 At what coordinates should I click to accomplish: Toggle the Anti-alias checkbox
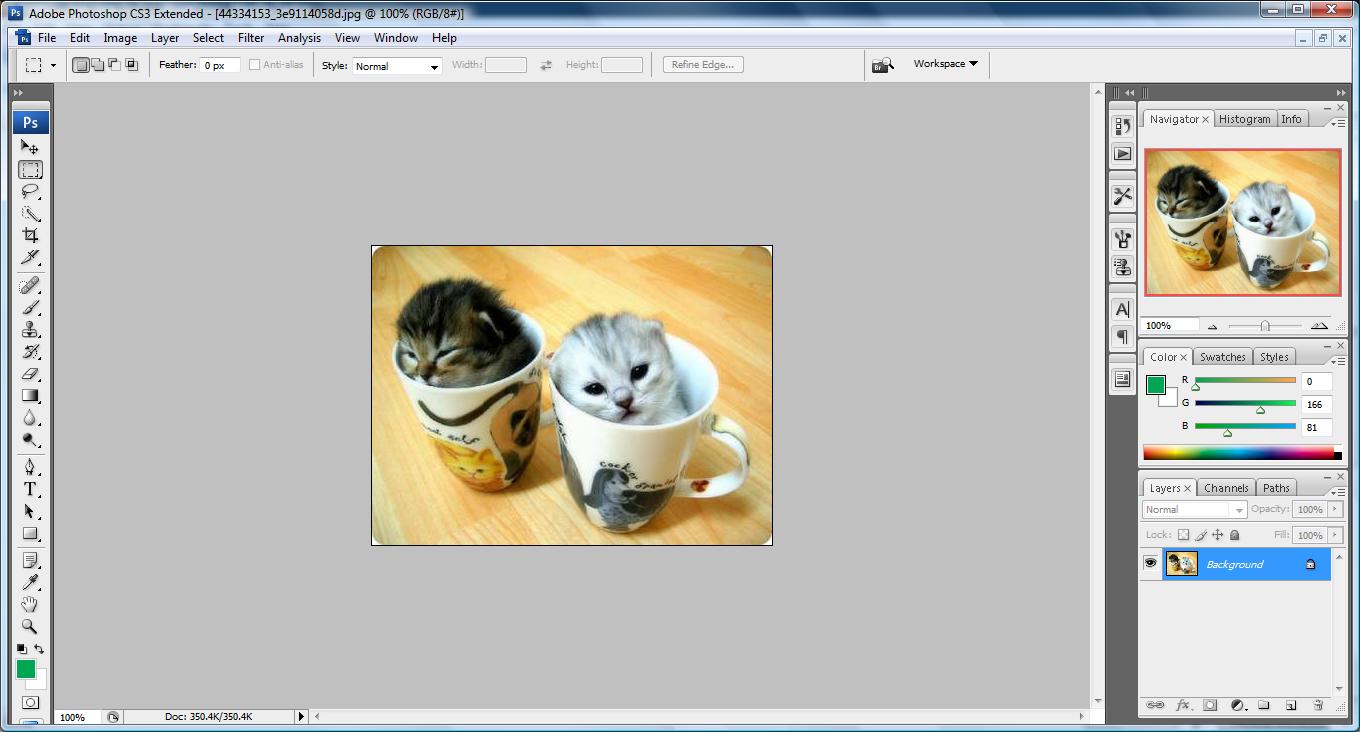[254, 65]
